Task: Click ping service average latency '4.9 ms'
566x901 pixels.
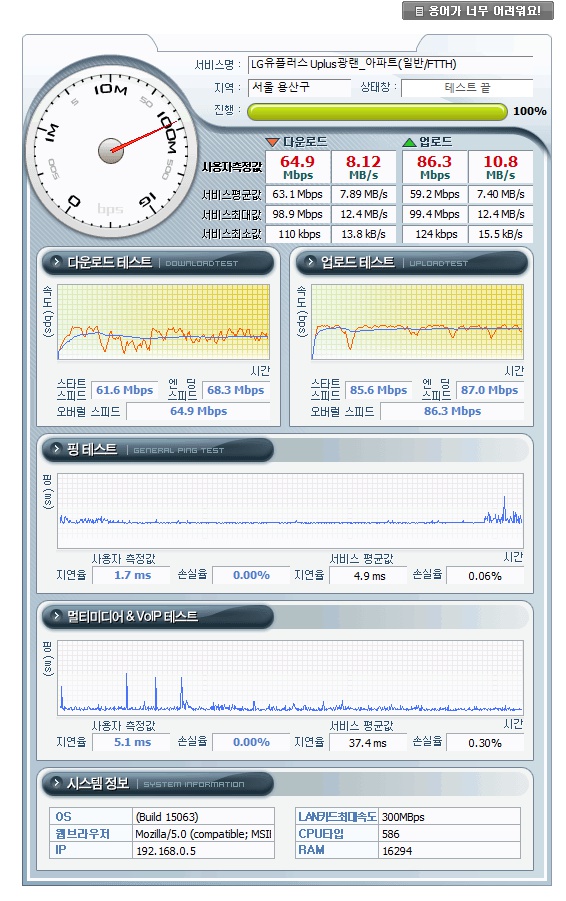Action: click(x=369, y=576)
